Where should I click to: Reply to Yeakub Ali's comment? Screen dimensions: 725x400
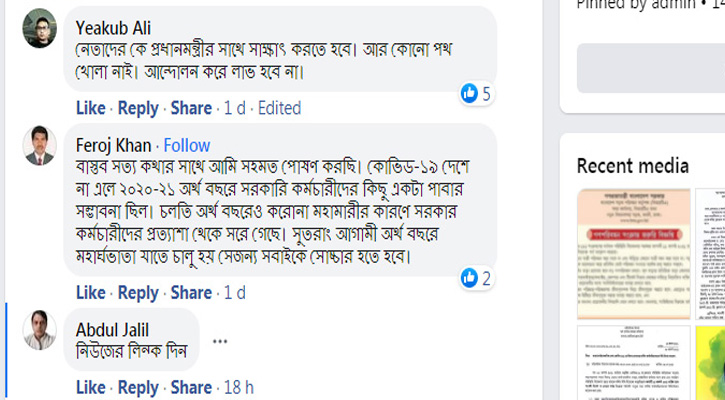point(138,108)
